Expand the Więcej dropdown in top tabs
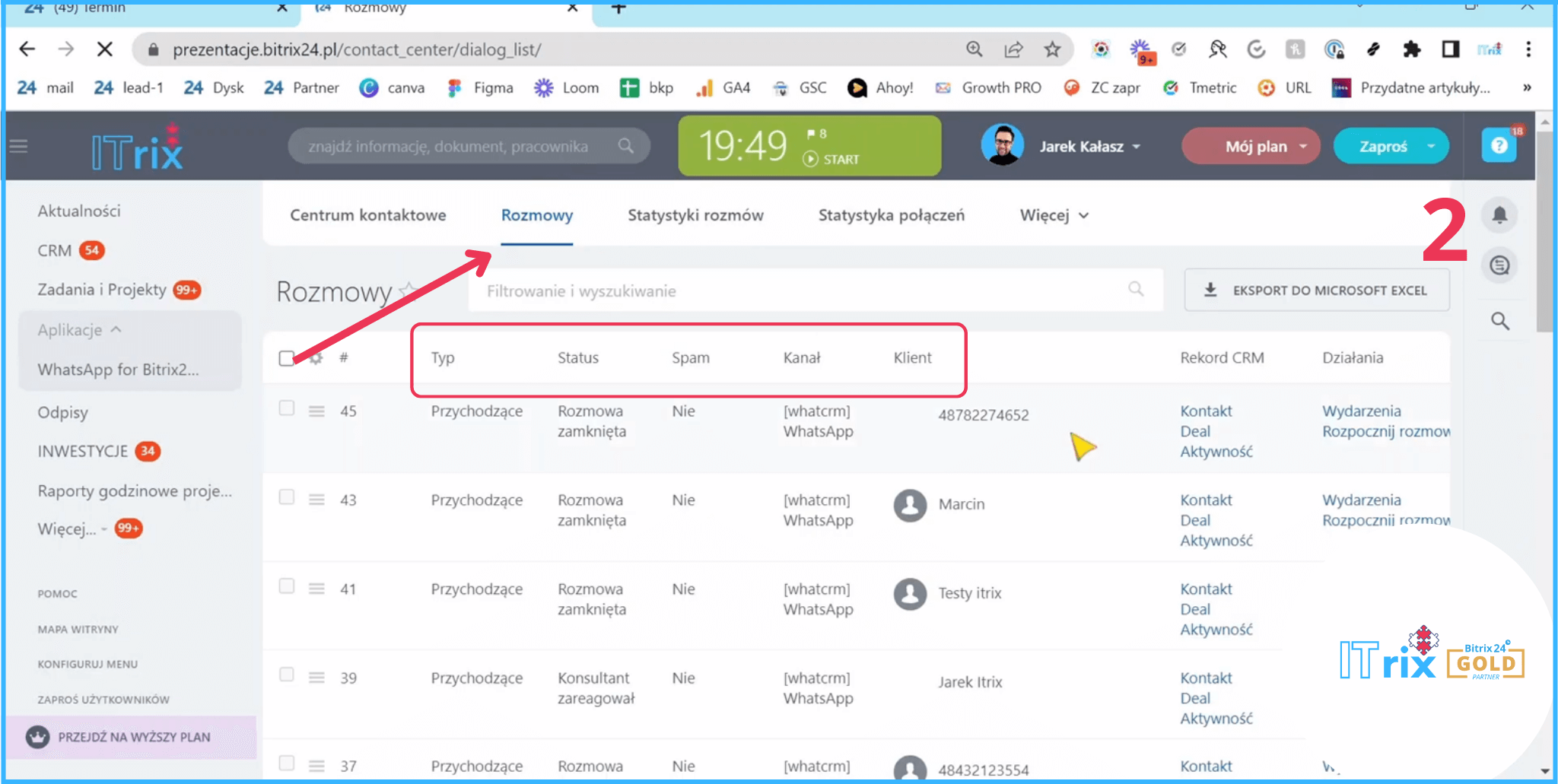 [x=1054, y=216]
